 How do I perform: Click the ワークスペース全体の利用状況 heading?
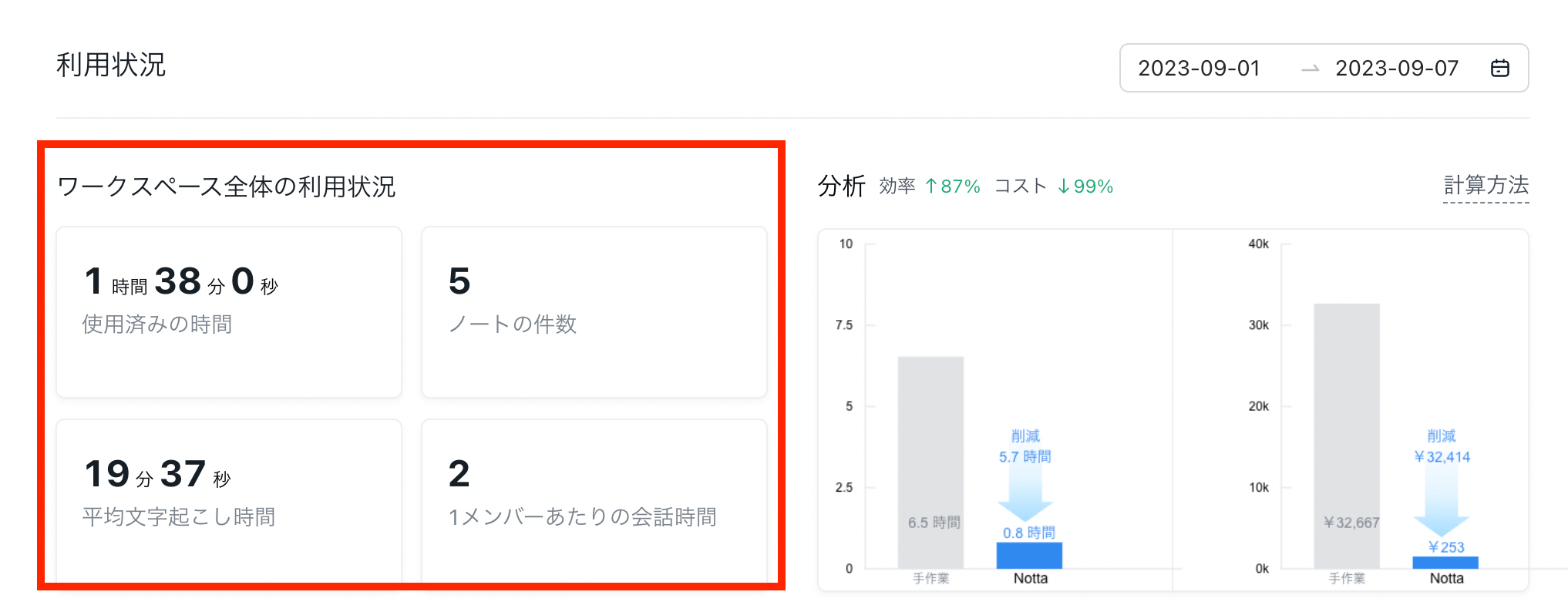coord(226,187)
